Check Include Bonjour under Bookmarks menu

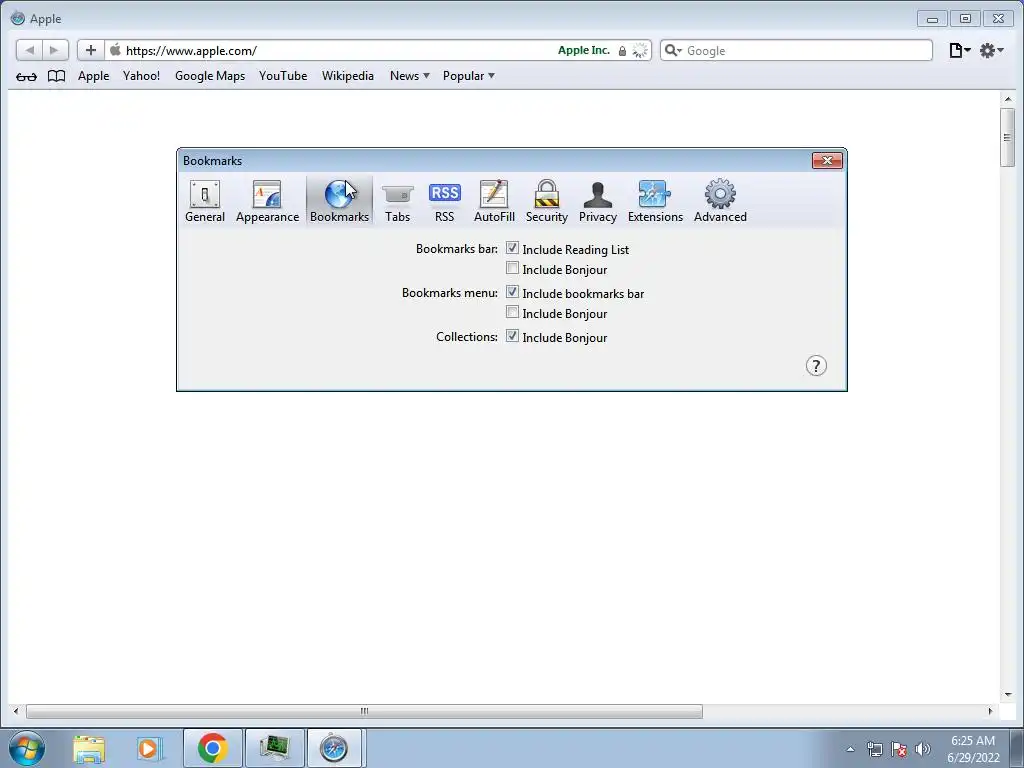[513, 312]
